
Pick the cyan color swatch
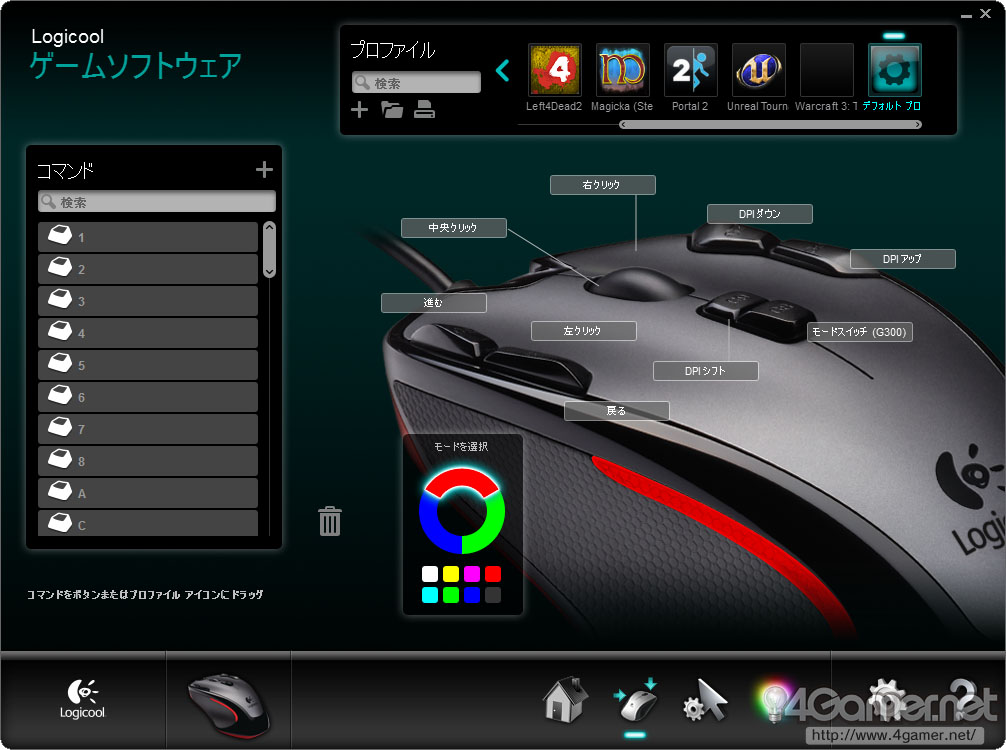[430, 595]
